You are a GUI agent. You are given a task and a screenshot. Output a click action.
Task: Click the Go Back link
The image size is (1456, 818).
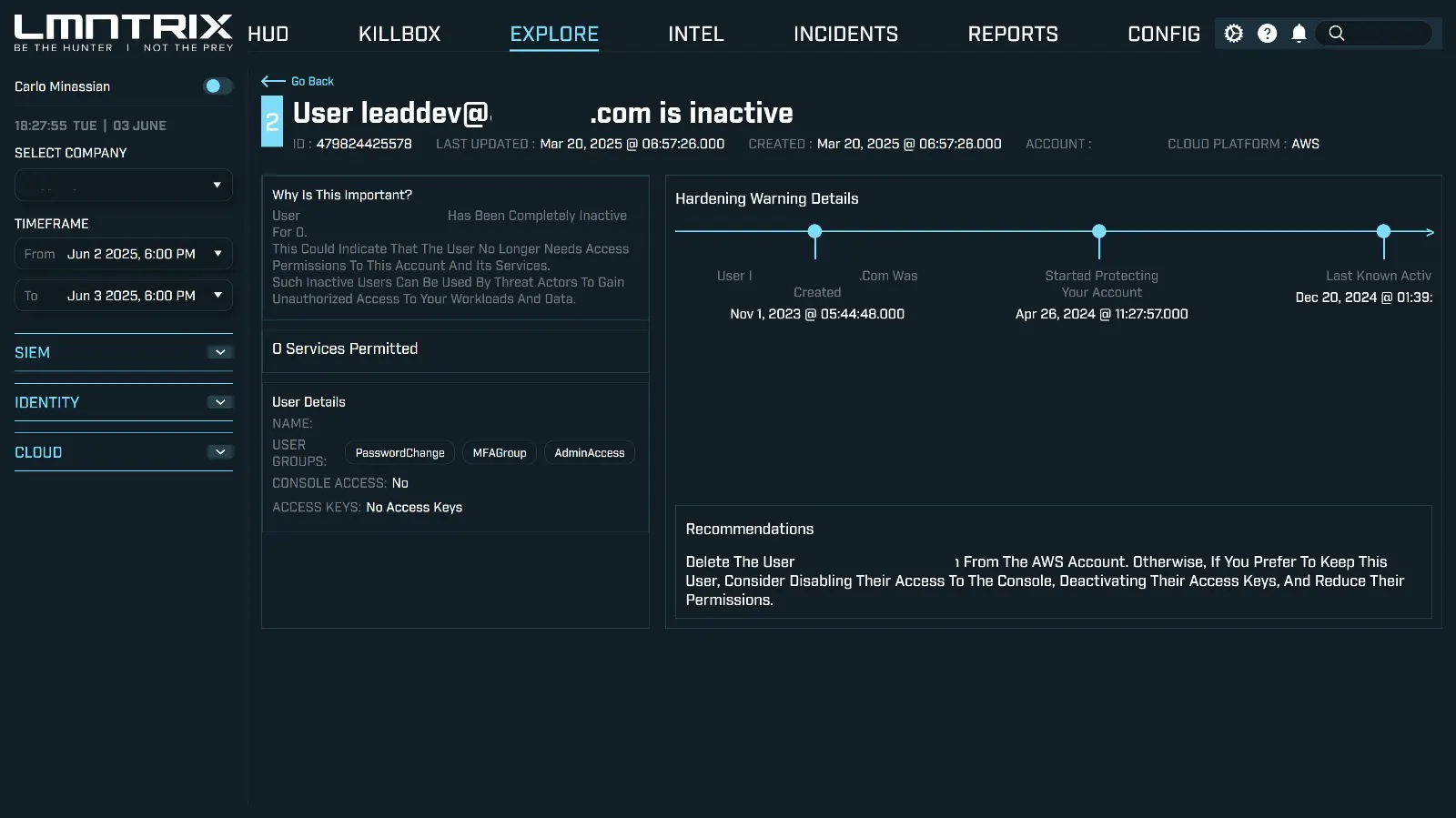coord(312,81)
